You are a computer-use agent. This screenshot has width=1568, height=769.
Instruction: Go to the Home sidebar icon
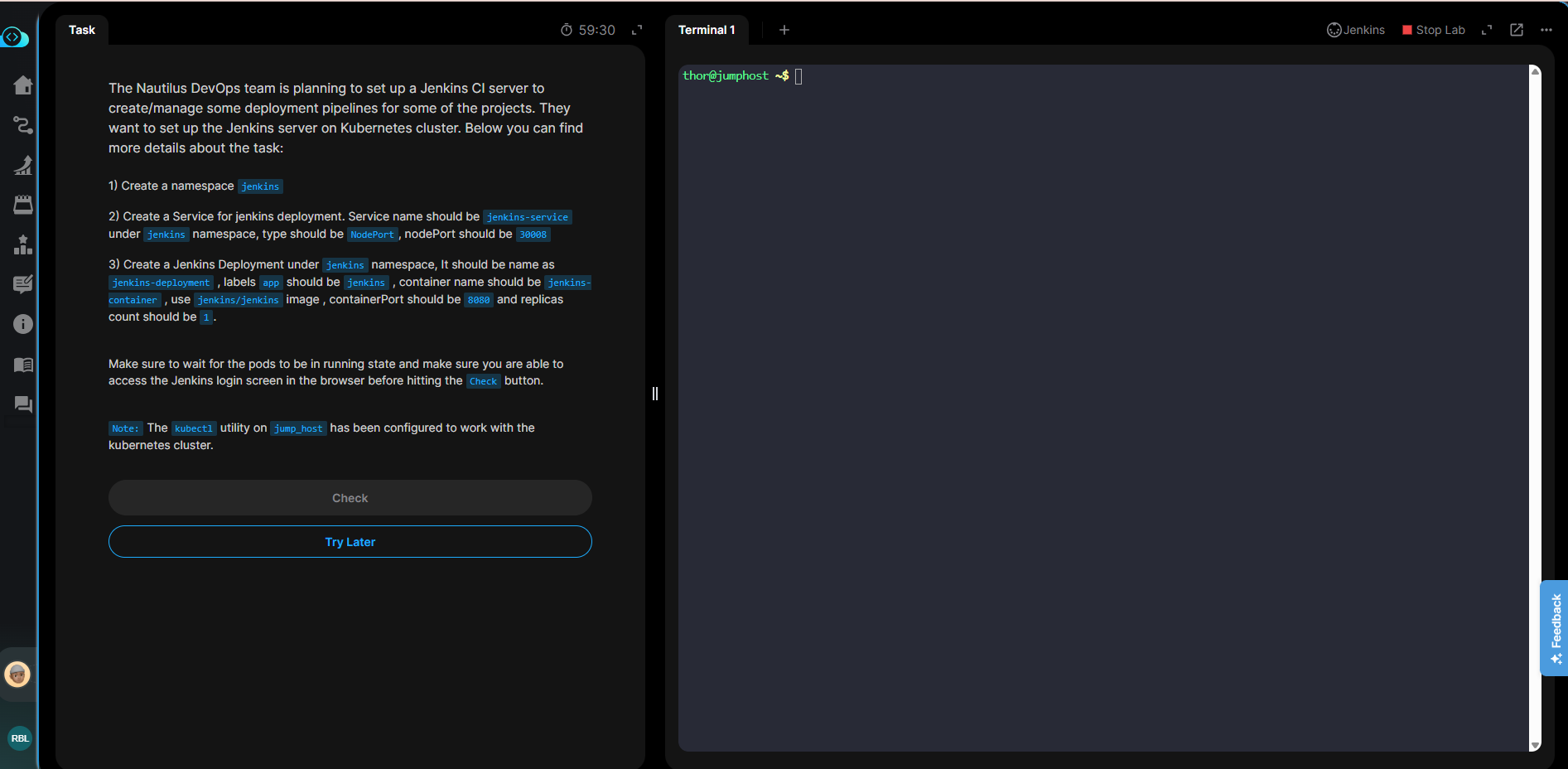[23, 85]
